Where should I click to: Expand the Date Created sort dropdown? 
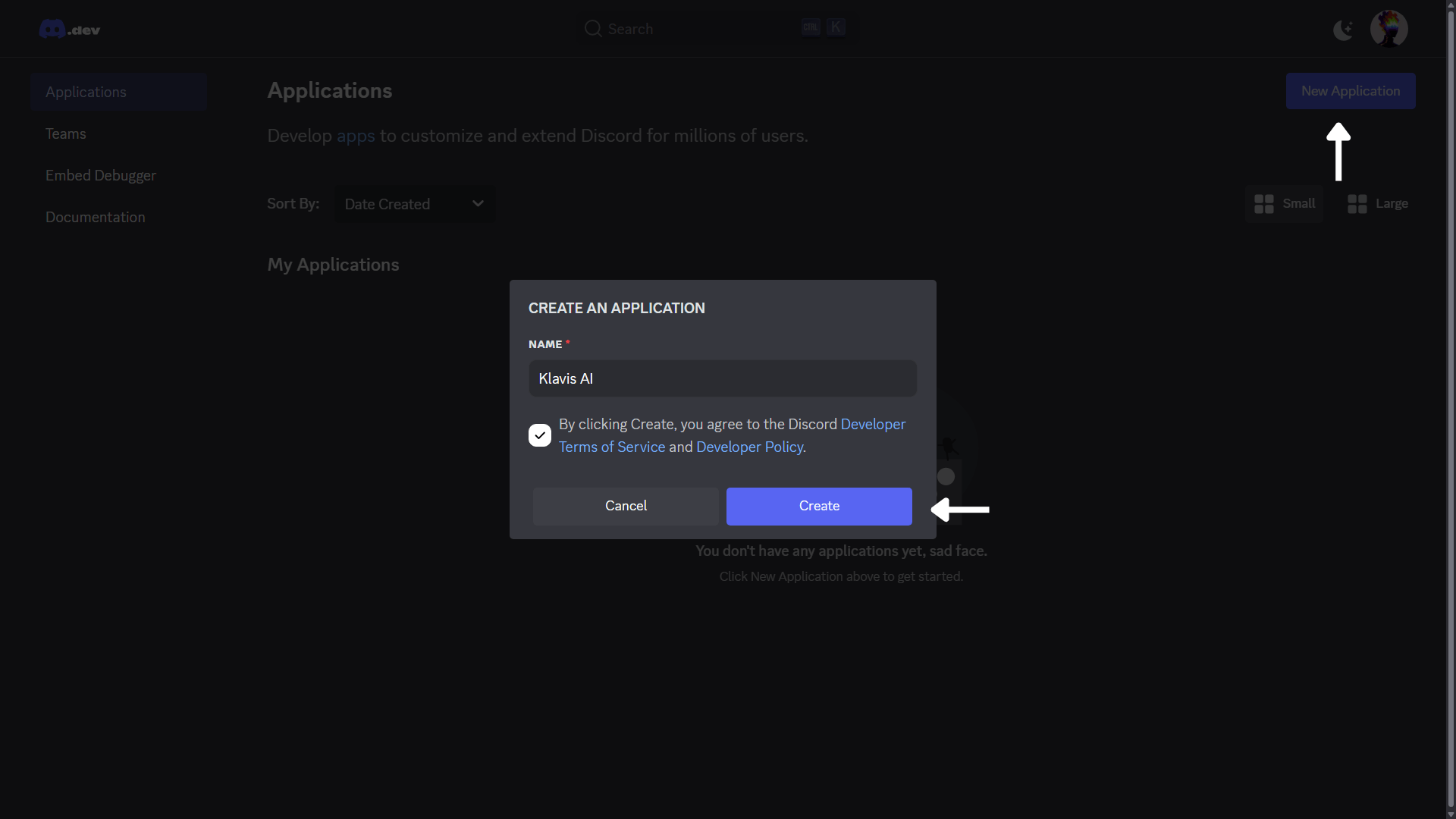click(414, 204)
